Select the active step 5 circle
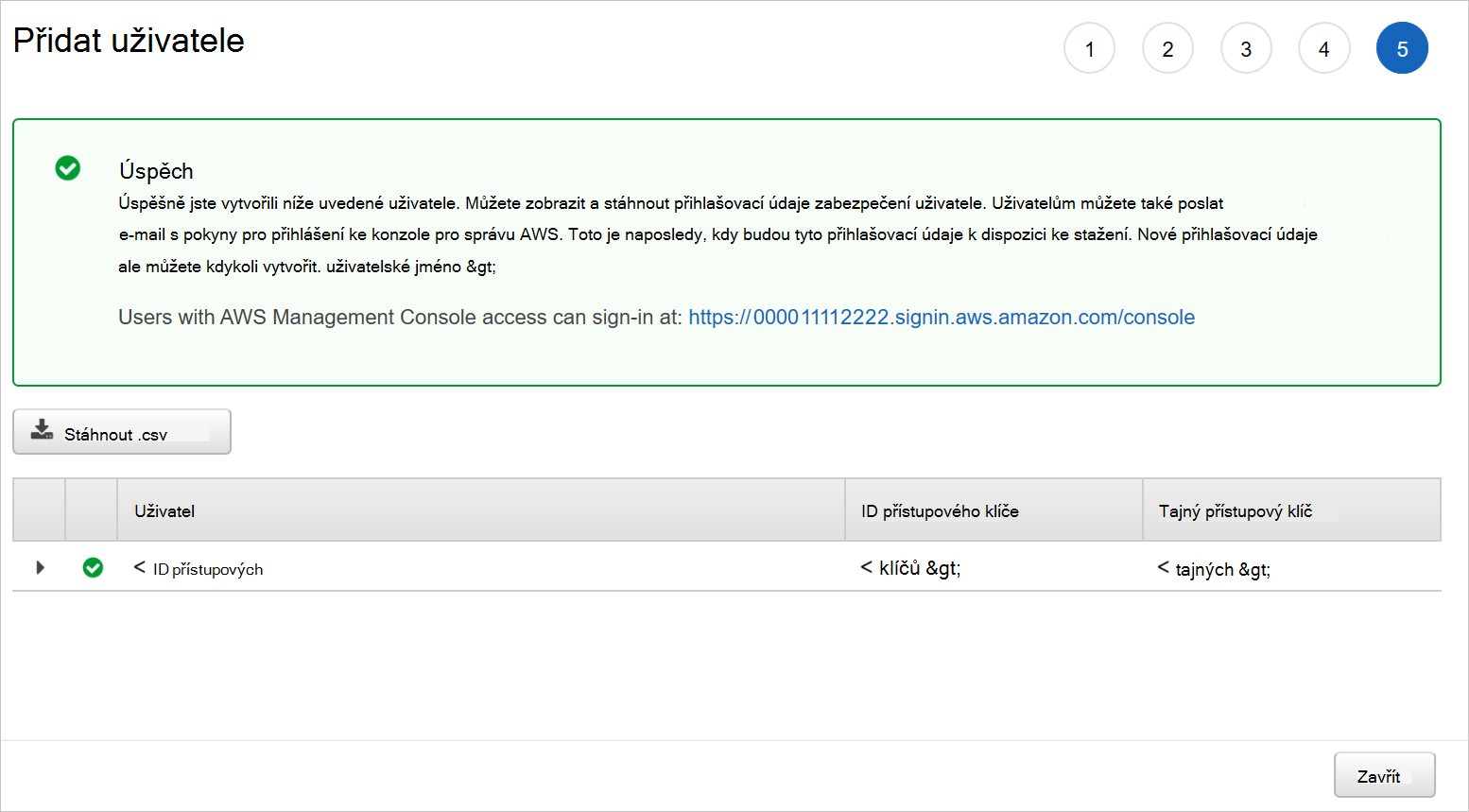Screen dimensions: 1469x812 [1402, 48]
